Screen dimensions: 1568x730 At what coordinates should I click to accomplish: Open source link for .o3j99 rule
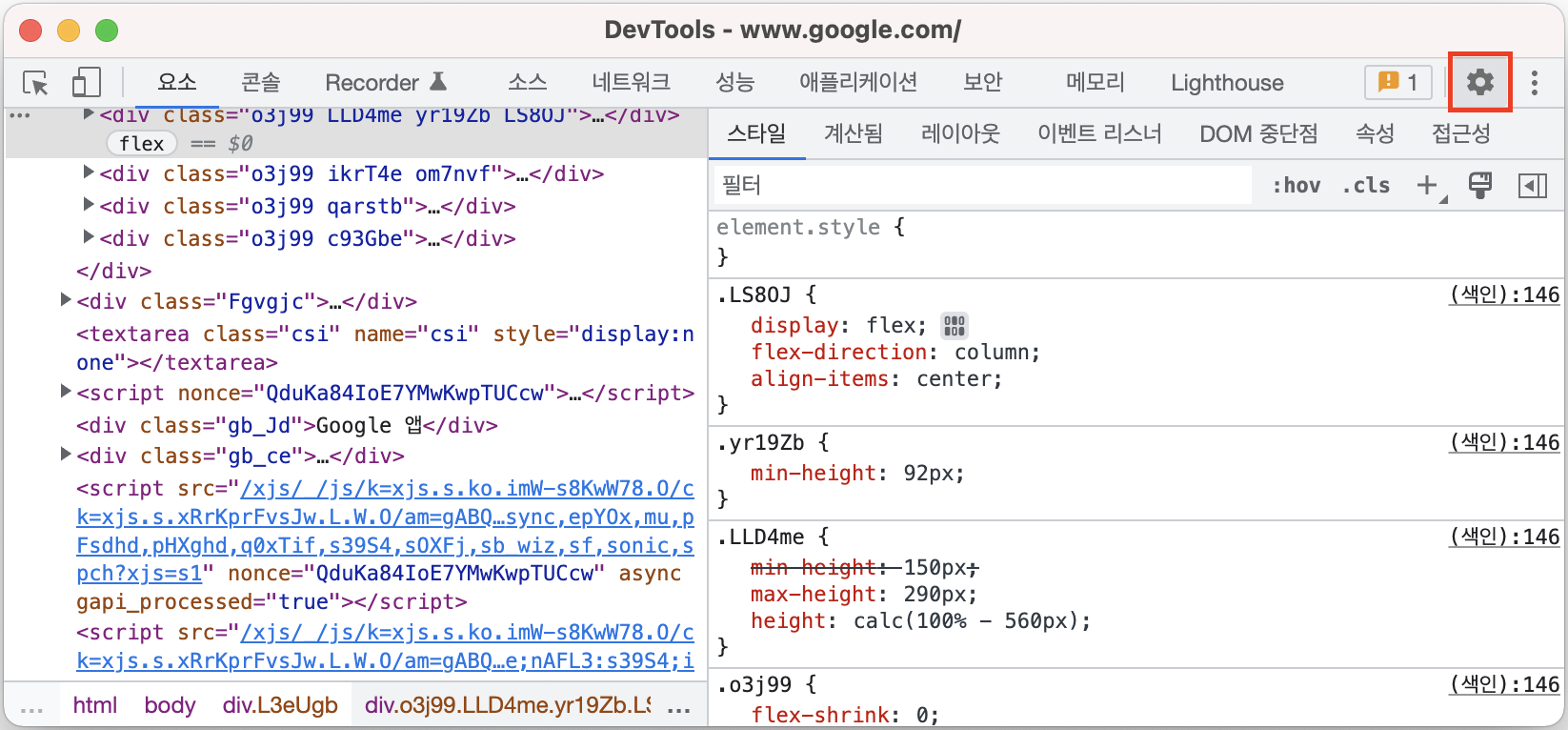point(1504,684)
